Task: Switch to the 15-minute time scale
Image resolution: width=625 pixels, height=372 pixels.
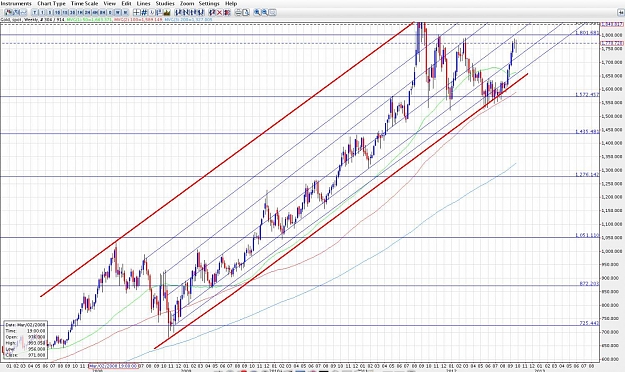Action: (x=65, y=13)
